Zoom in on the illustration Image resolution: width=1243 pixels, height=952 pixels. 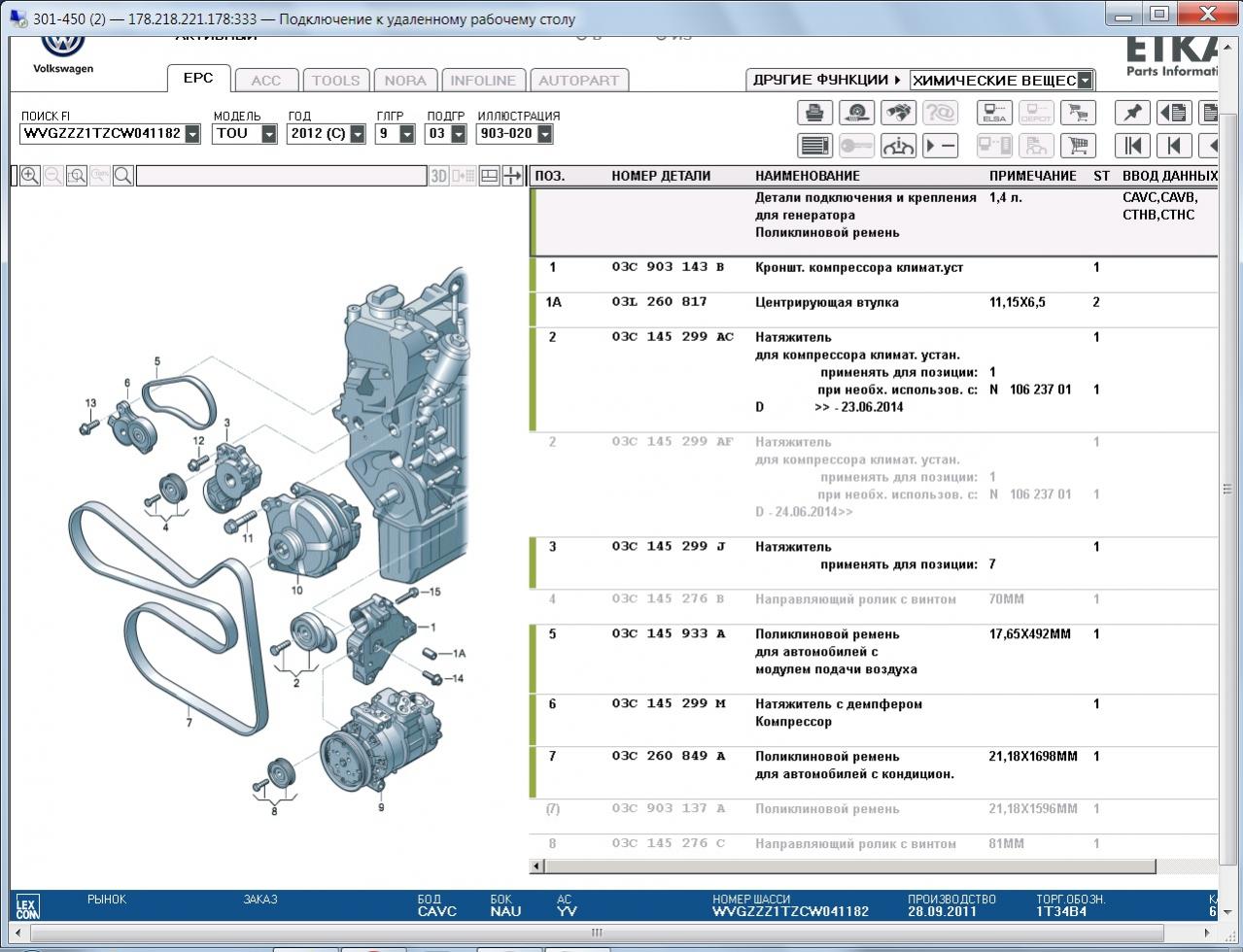(x=30, y=176)
